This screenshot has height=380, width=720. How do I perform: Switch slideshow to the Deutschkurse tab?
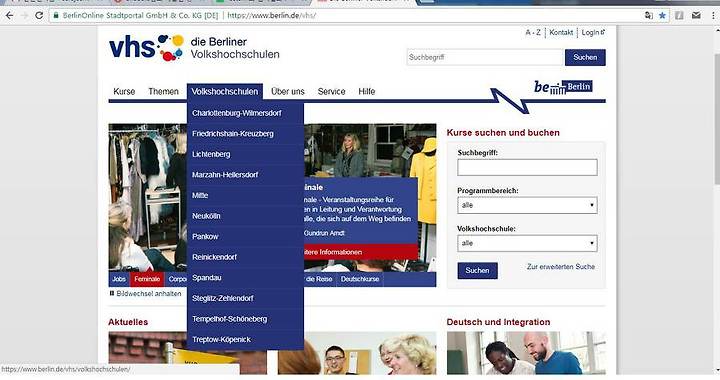tap(360, 279)
